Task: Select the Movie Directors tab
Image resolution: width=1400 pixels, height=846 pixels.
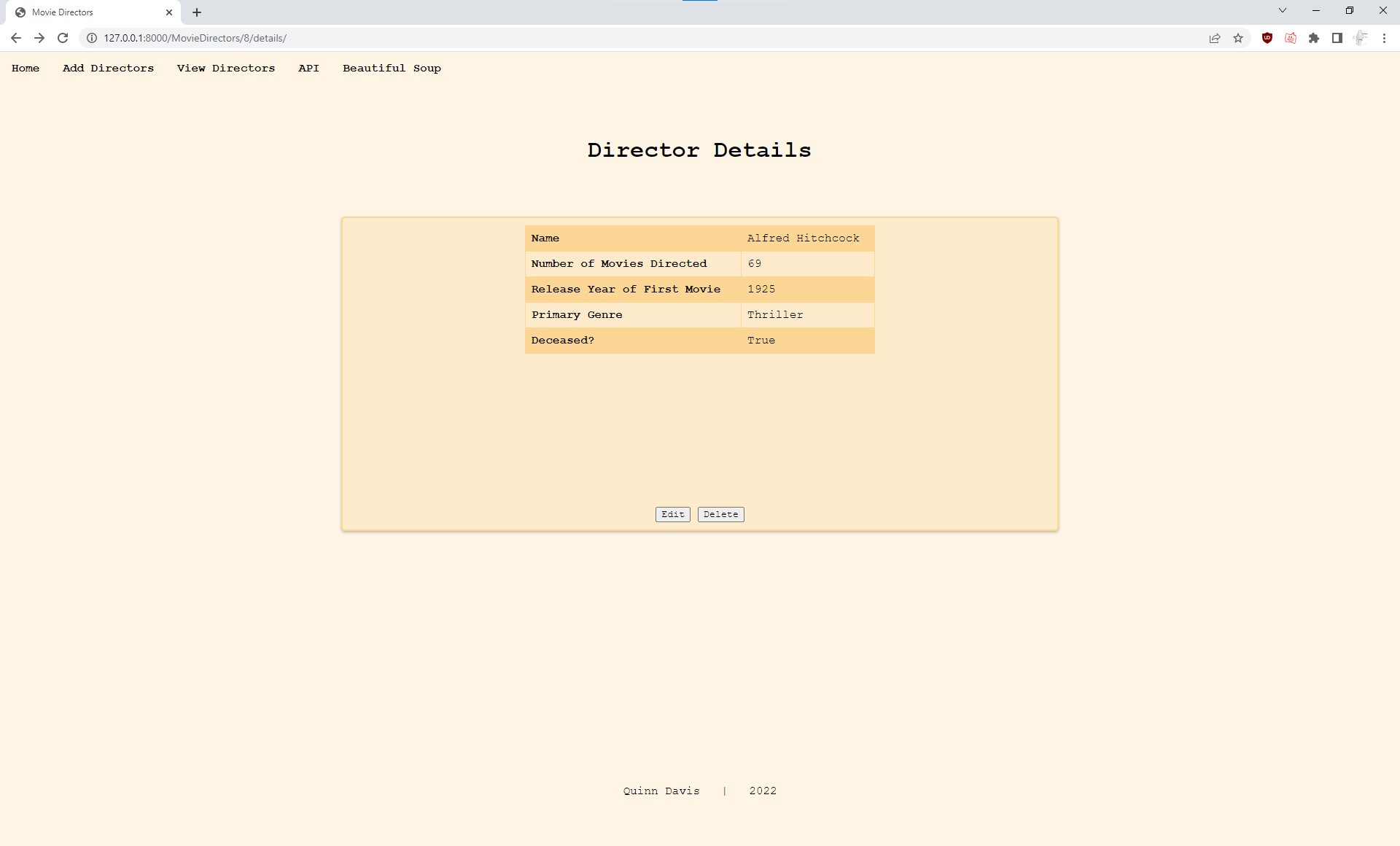Action: (x=93, y=12)
